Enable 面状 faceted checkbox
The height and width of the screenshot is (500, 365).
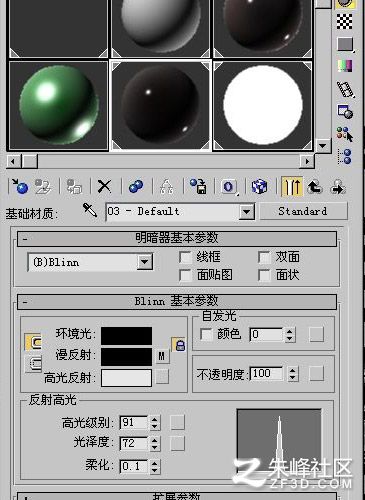[x=264, y=275]
